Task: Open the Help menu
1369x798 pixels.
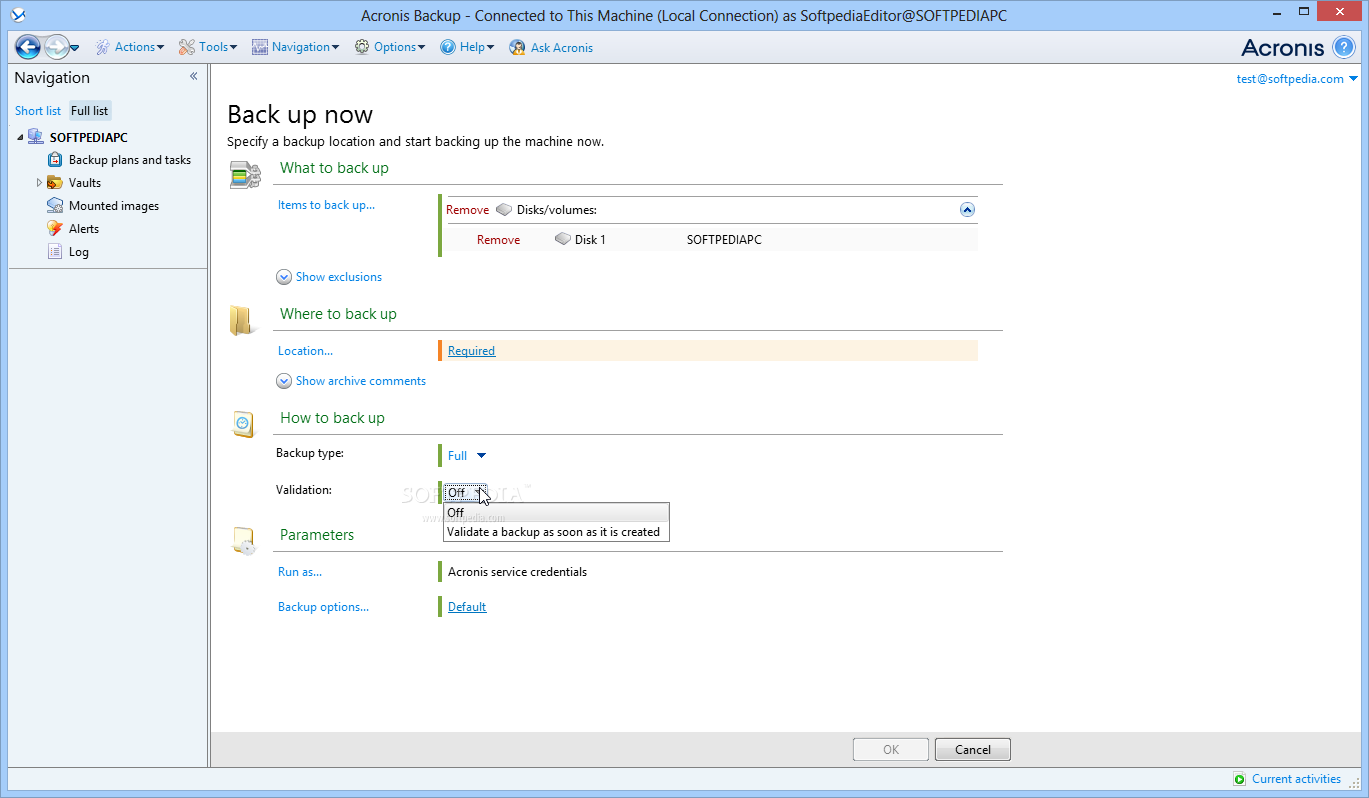Action: [x=467, y=47]
